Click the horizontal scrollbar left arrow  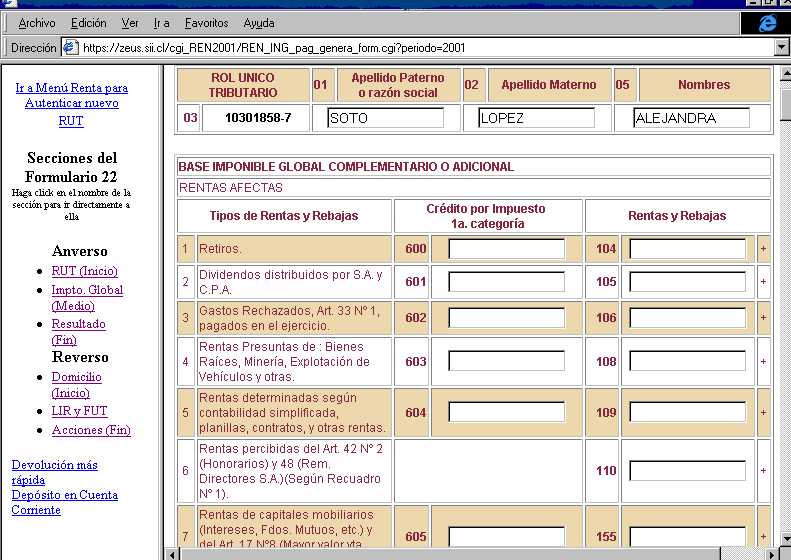[x=172, y=554]
